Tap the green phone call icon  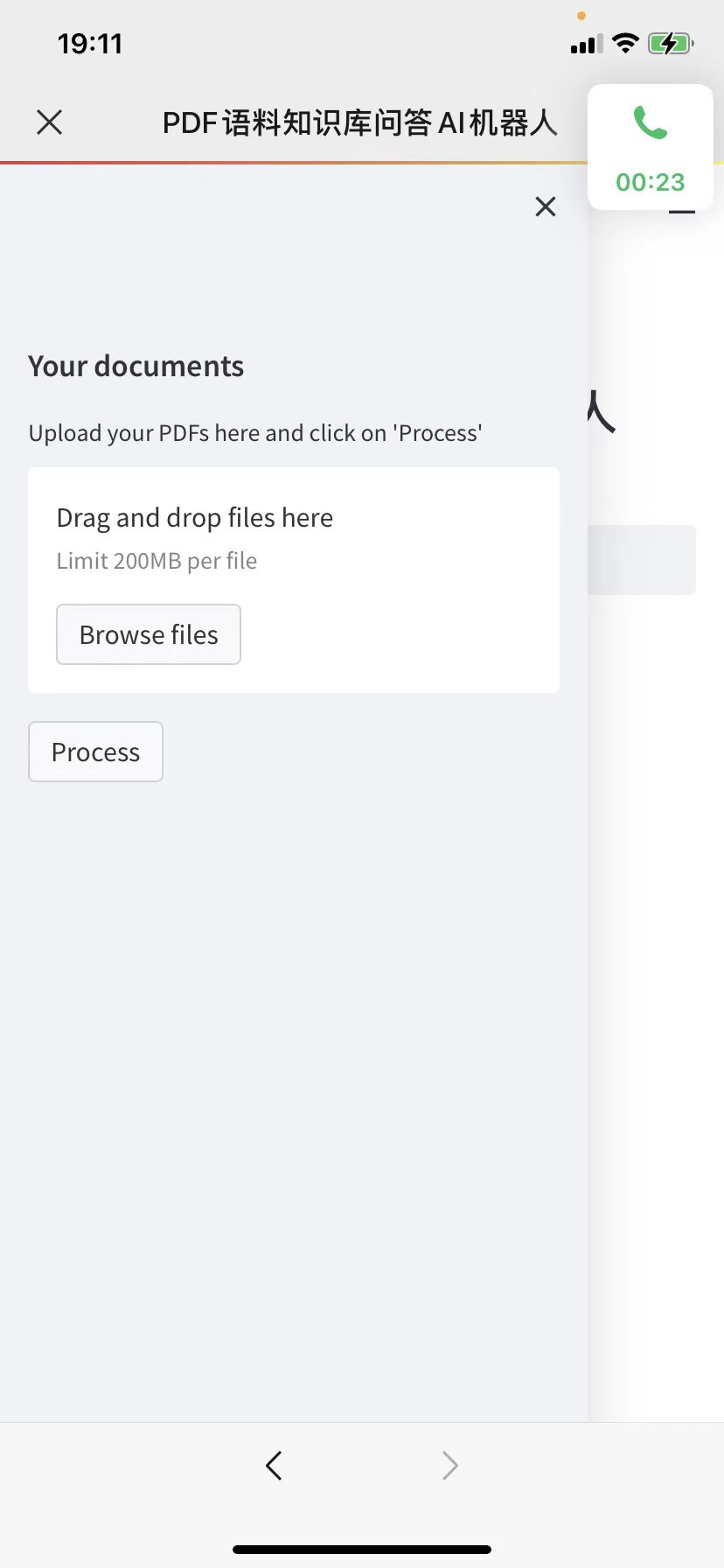650,123
